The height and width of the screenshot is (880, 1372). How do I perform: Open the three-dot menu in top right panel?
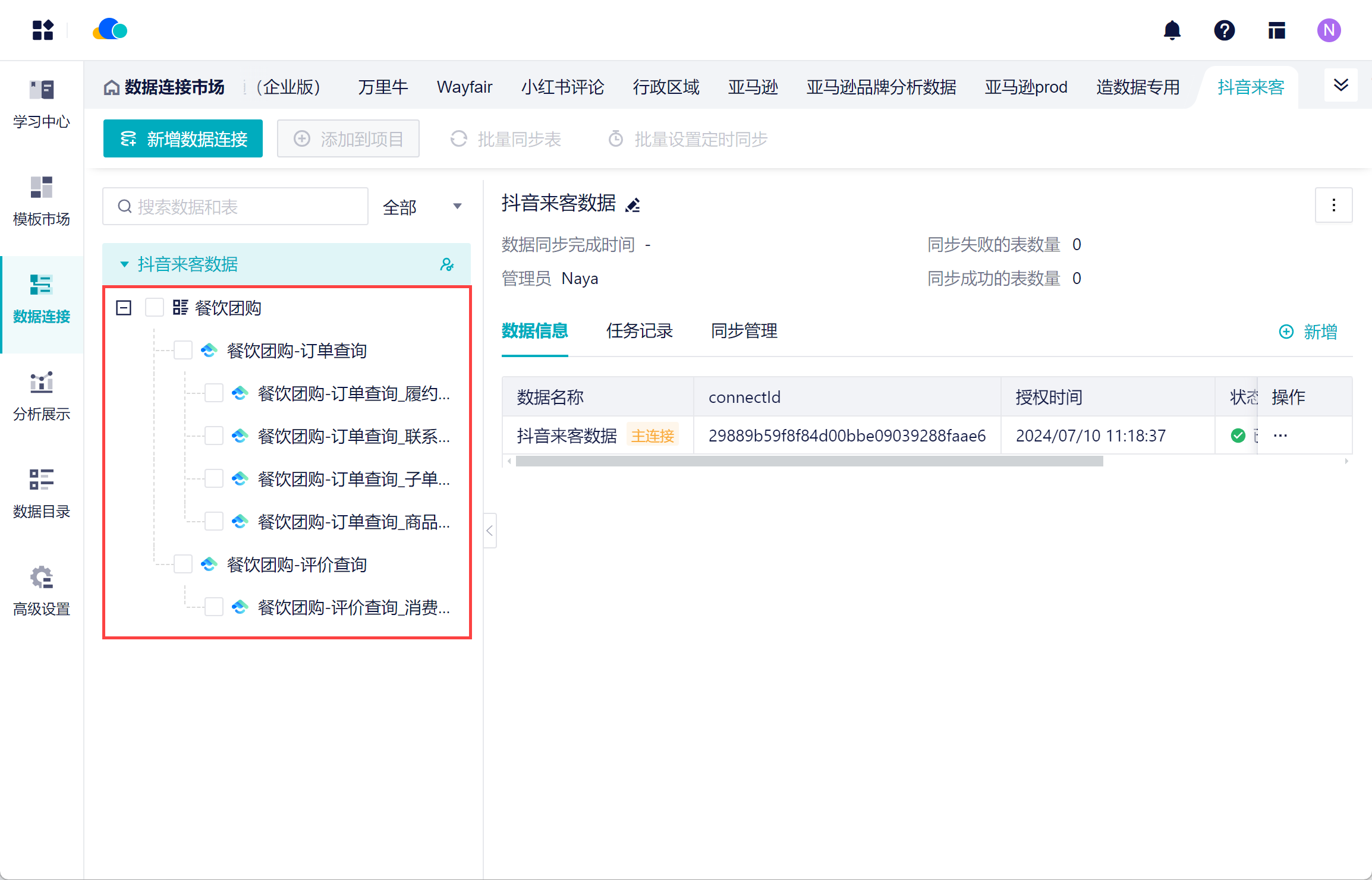1333,205
